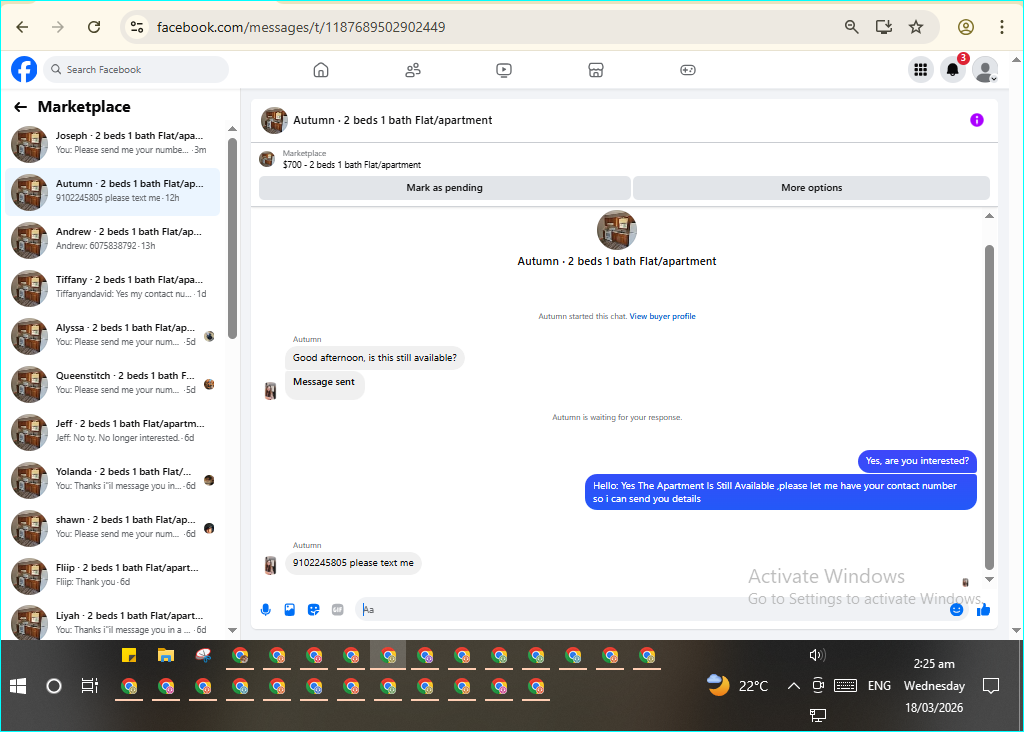Click the browser forward arrow
Image resolution: width=1024 pixels, height=732 pixels.
[58, 27]
